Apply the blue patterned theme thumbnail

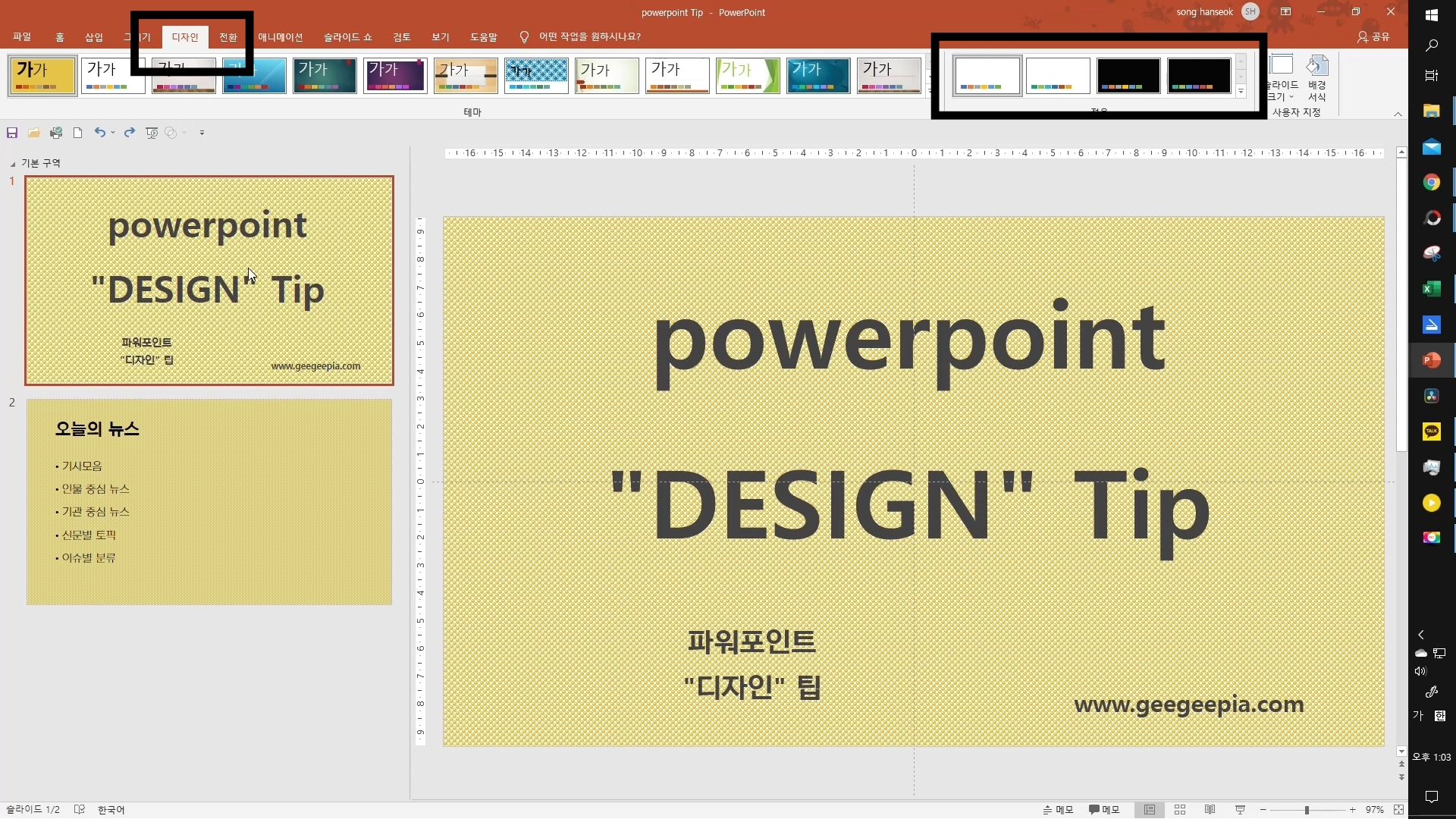tap(536, 76)
